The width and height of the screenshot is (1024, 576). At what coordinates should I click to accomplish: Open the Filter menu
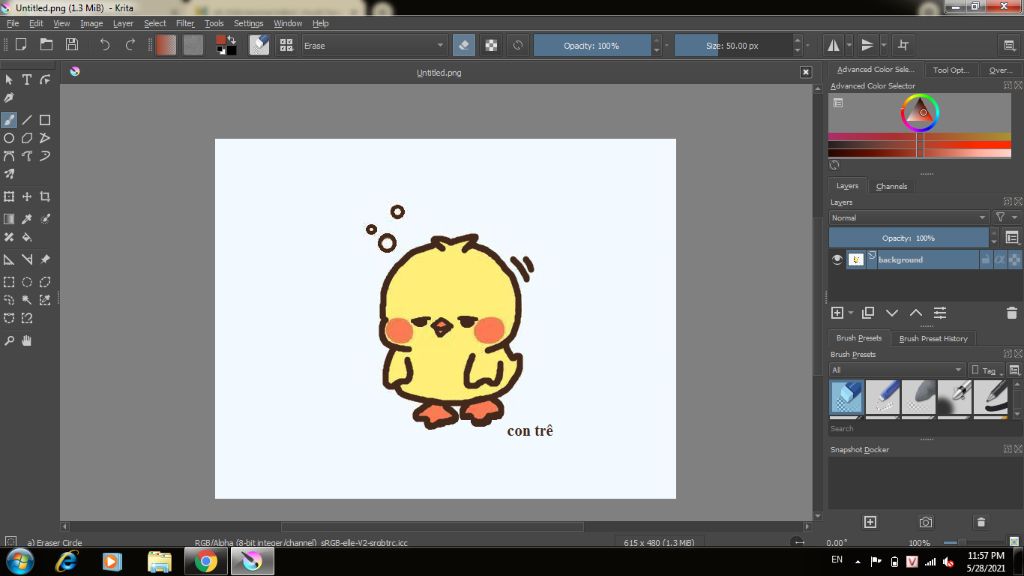pos(185,24)
